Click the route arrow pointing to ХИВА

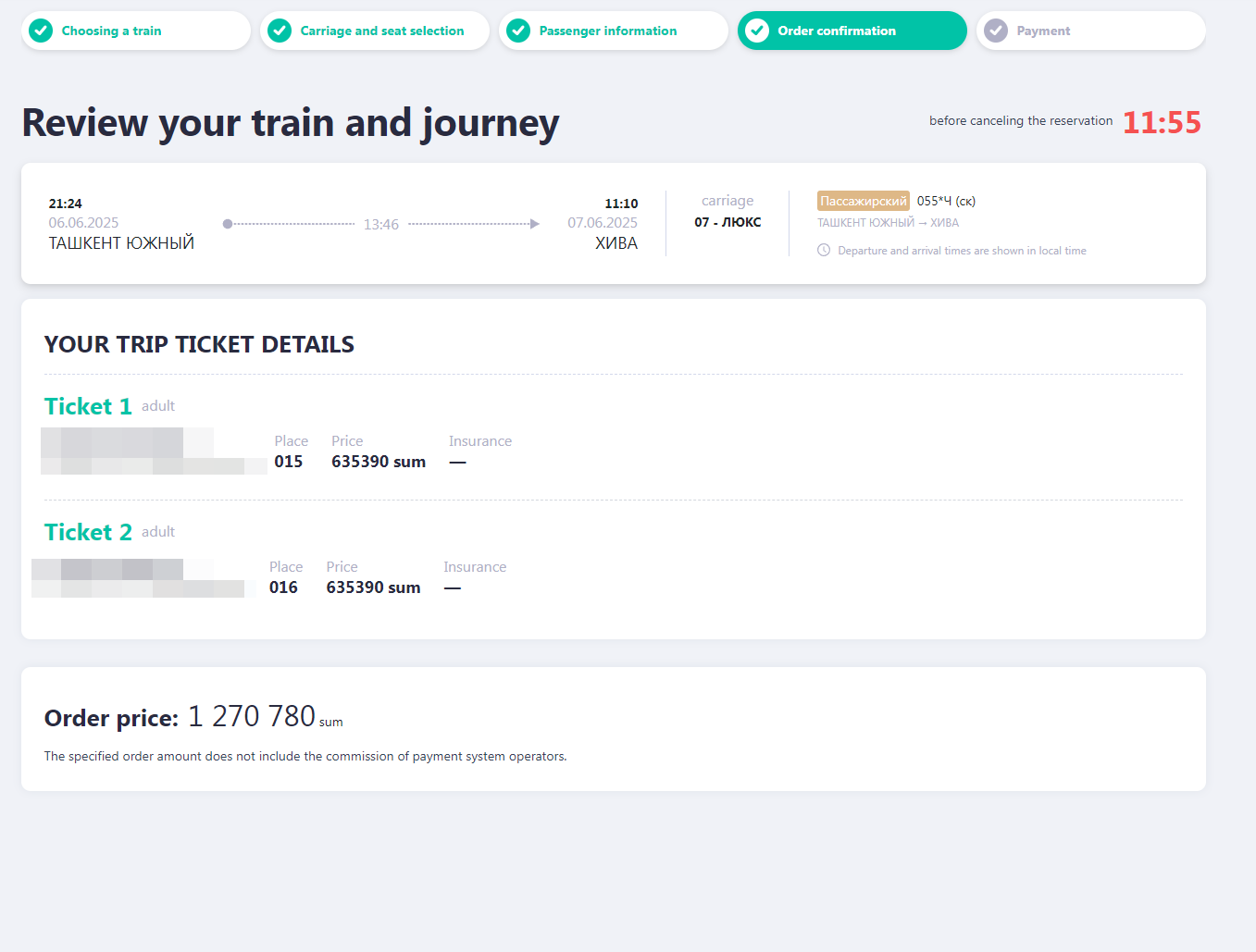pyautogui.click(x=534, y=224)
